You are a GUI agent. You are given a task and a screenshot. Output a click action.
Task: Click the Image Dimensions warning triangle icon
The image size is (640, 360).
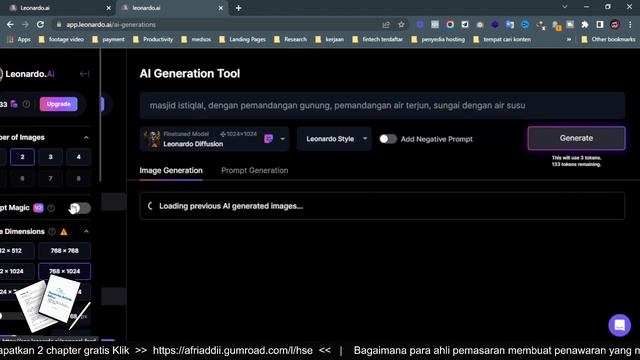(x=64, y=231)
